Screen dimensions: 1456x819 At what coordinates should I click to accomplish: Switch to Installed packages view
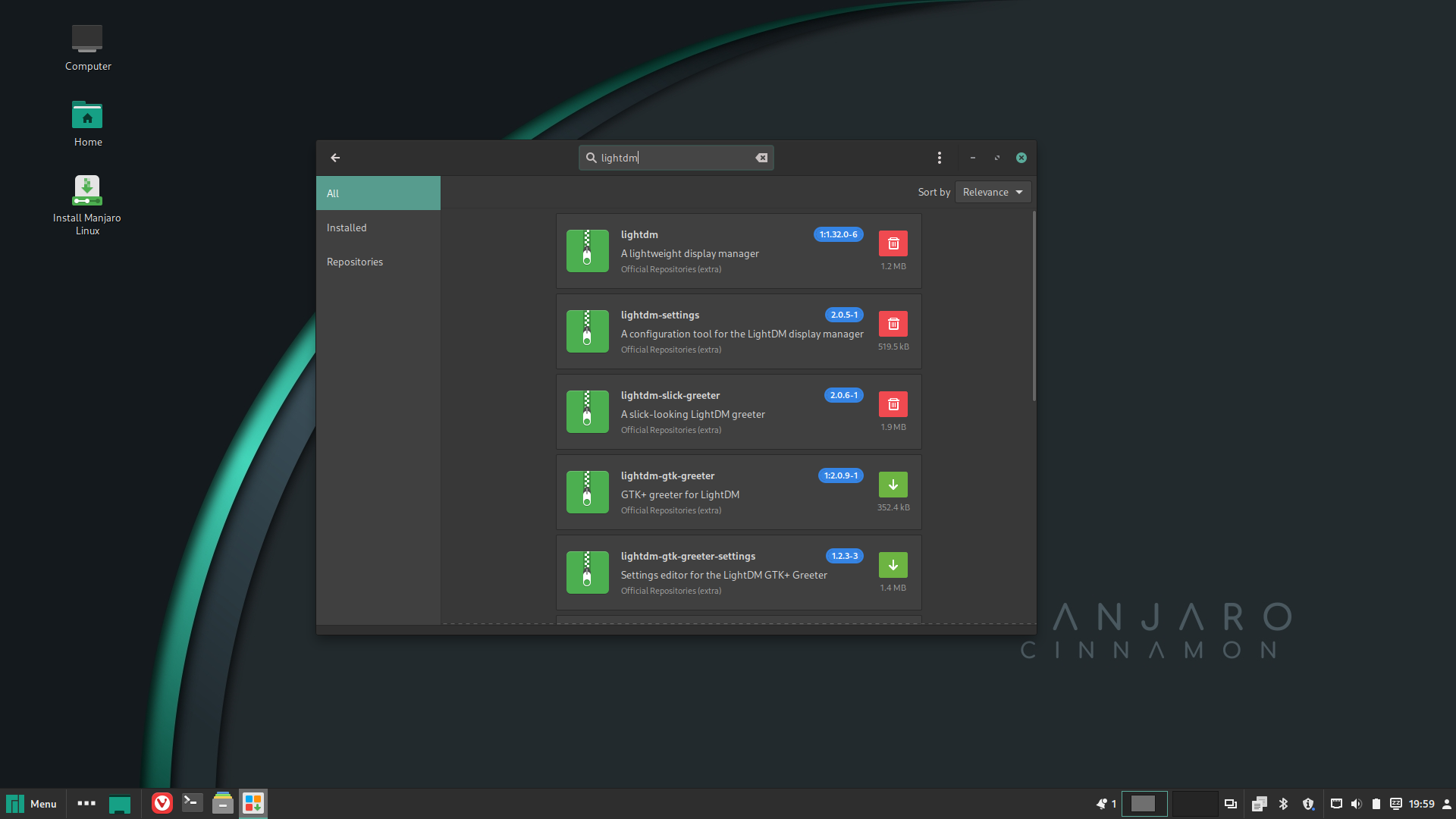tap(347, 227)
